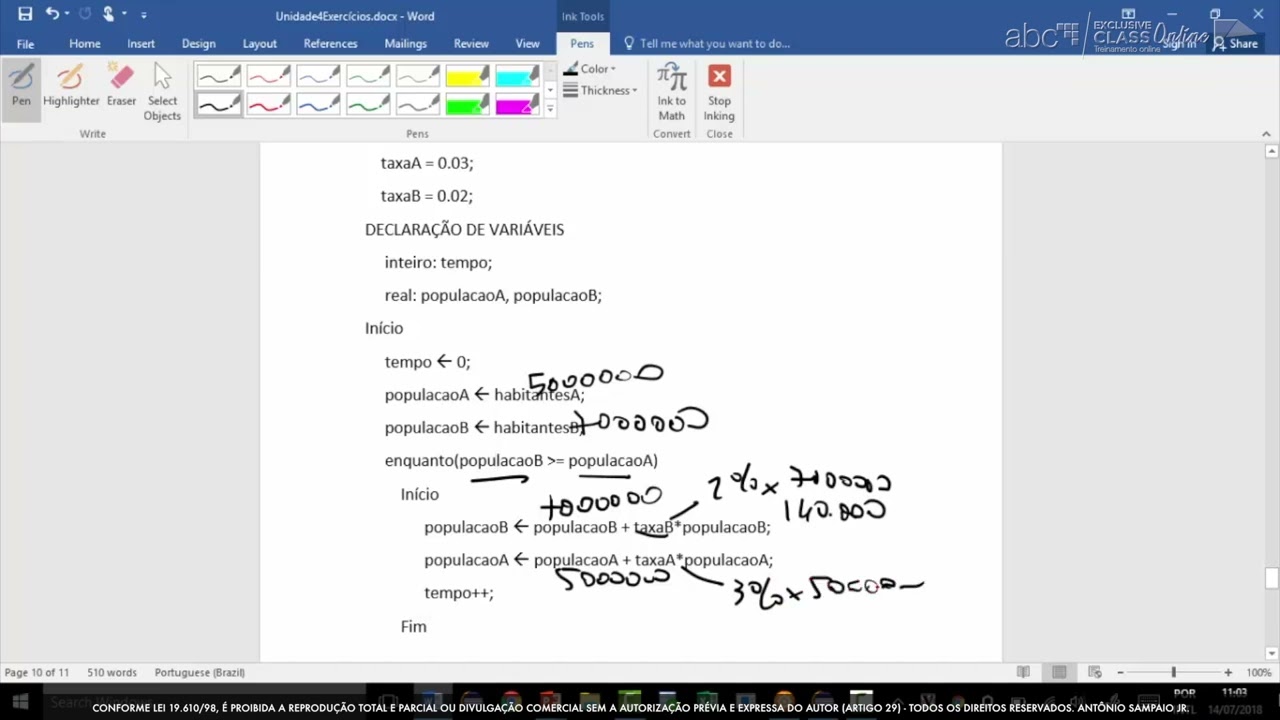Select the magenta highlighter swatch
The height and width of the screenshot is (720, 1280).
(517, 104)
